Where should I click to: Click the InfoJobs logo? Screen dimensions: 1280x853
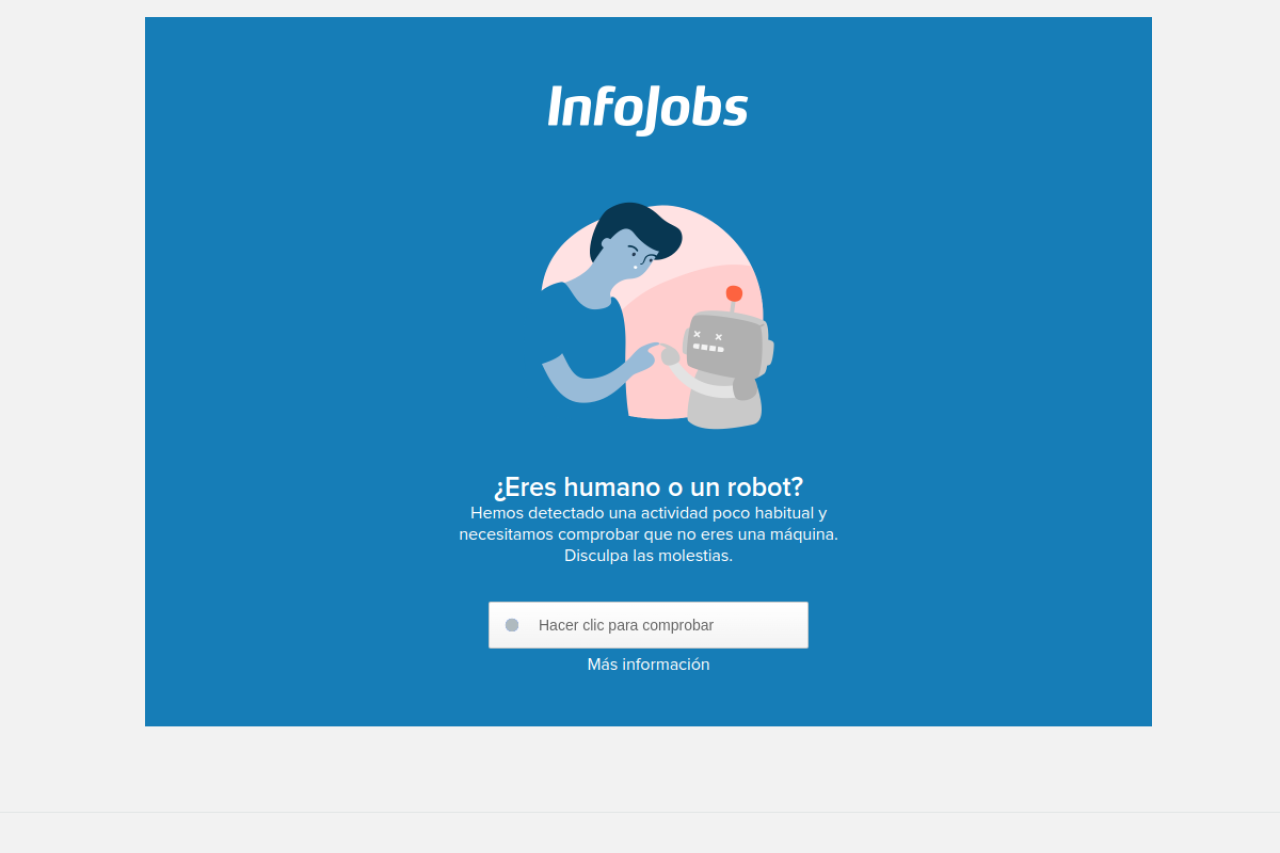pyautogui.click(x=648, y=110)
